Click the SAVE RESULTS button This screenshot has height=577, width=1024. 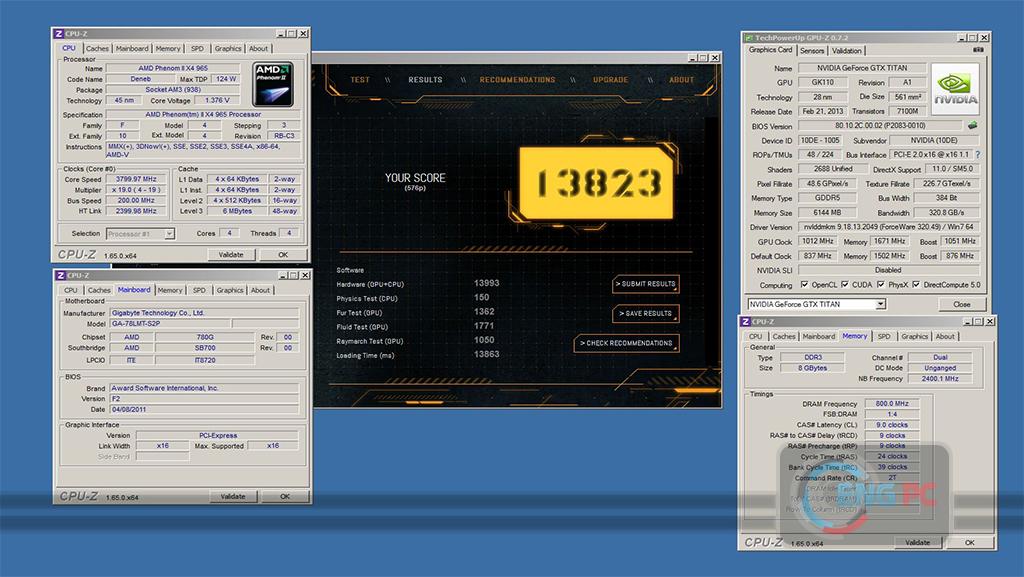[646, 313]
